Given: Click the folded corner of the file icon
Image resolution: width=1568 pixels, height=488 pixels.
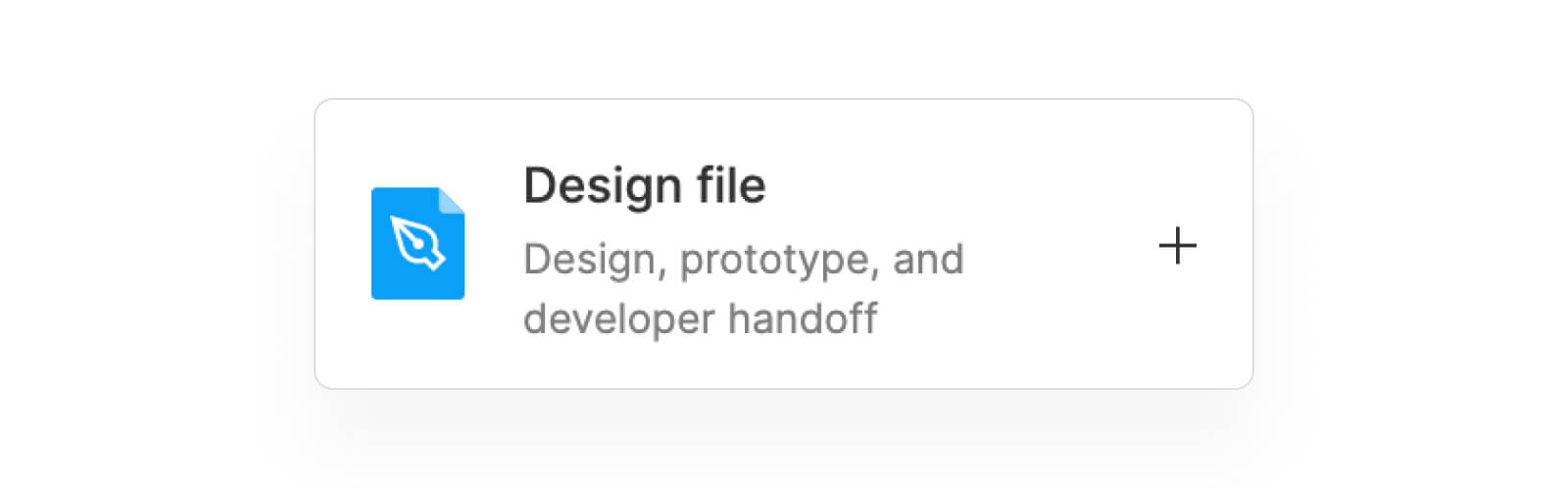Looking at the screenshot, I should [x=452, y=200].
